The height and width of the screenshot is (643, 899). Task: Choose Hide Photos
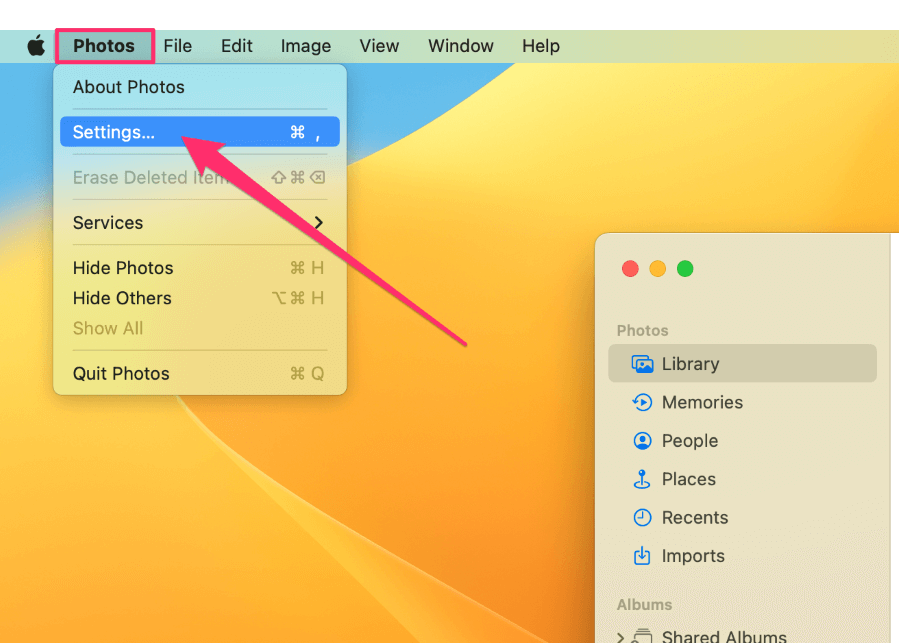tap(200, 268)
